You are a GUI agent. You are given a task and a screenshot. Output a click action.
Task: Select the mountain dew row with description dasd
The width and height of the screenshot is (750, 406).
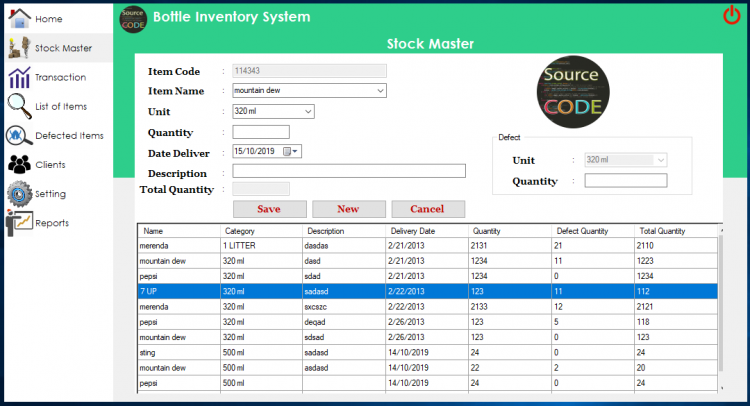(x=428, y=261)
